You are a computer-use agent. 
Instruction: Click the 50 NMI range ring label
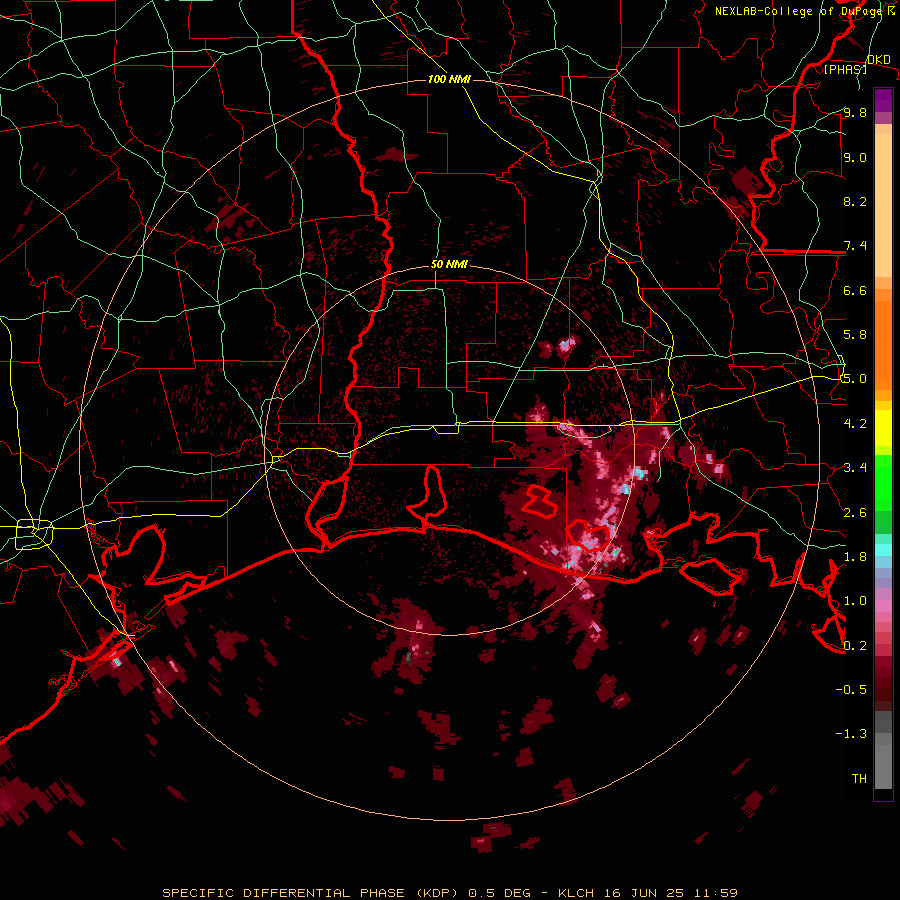pyautogui.click(x=449, y=265)
